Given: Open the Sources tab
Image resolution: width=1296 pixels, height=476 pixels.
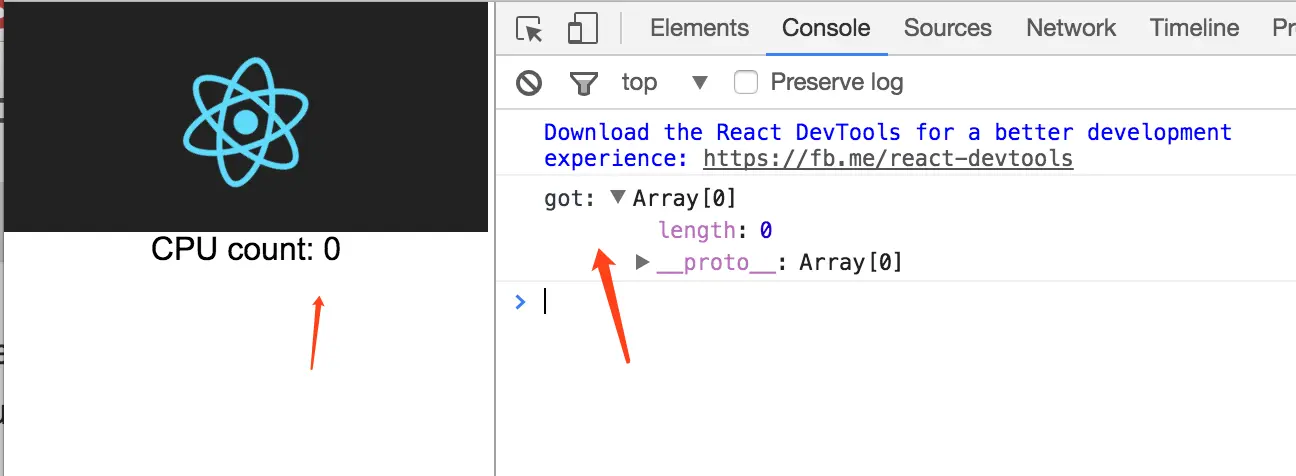Looking at the screenshot, I should tap(947, 28).
